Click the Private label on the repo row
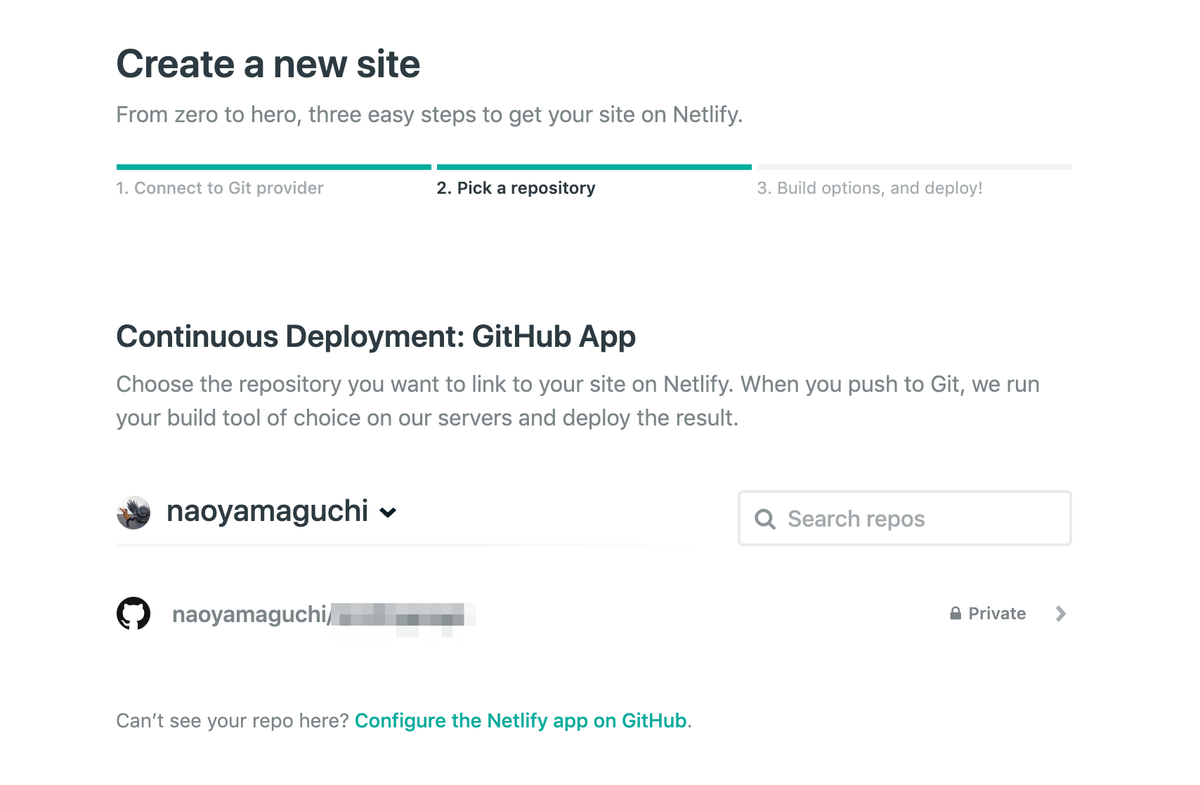 click(996, 613)
